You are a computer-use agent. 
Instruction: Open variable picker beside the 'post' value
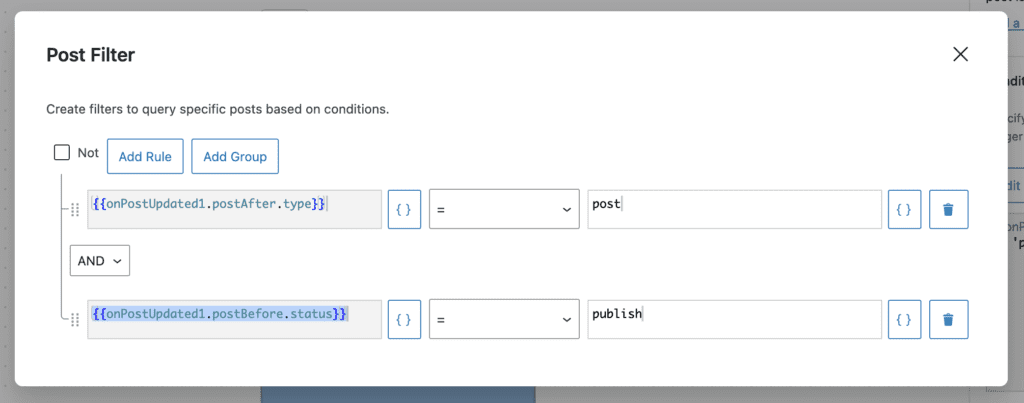click(x=904, y=209)
